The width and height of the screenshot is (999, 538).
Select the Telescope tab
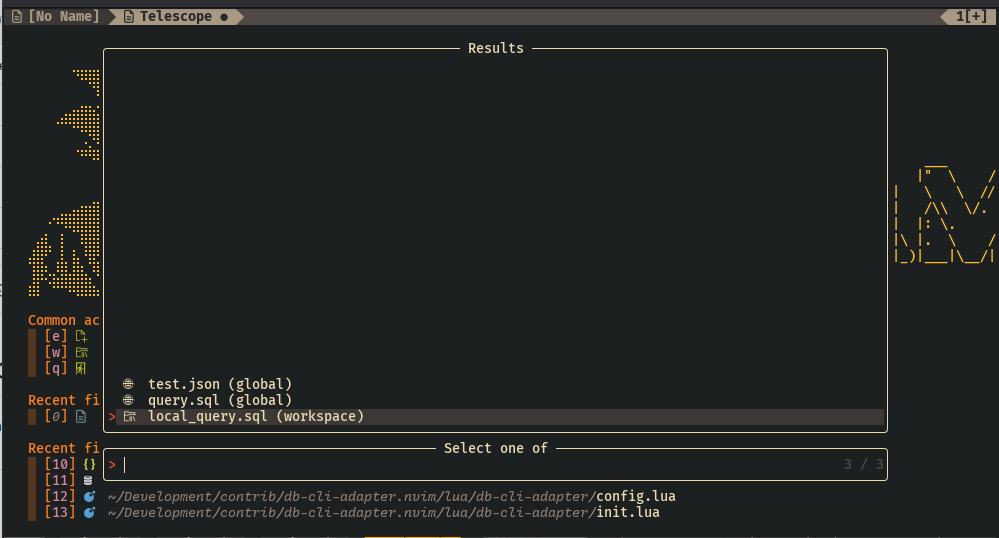[176, 17]
